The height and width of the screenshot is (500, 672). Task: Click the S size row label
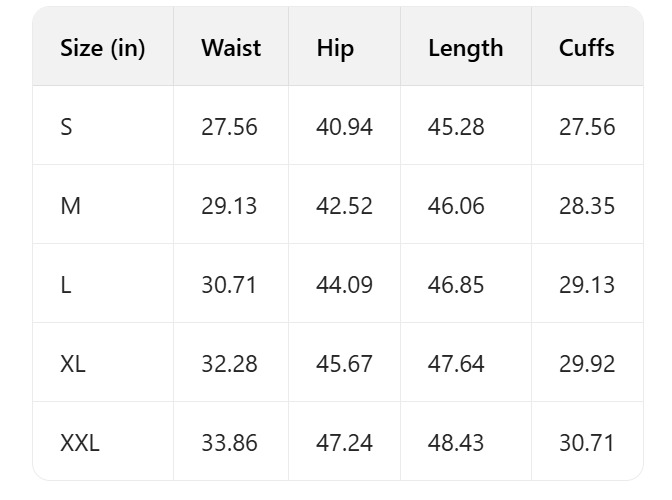point(67,127)
